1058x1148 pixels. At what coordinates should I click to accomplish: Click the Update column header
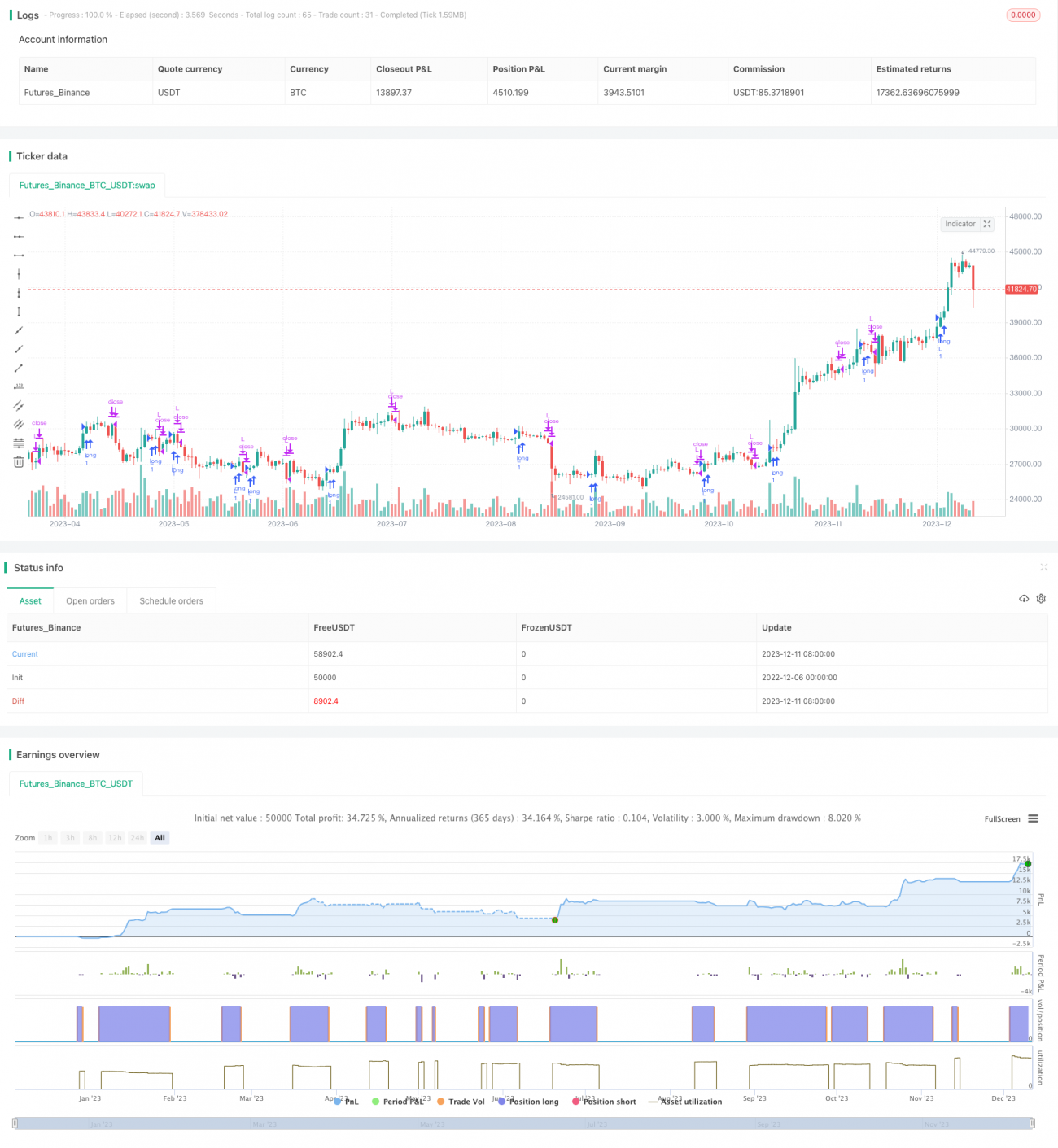pyautogui.click(x=776, y=628)
